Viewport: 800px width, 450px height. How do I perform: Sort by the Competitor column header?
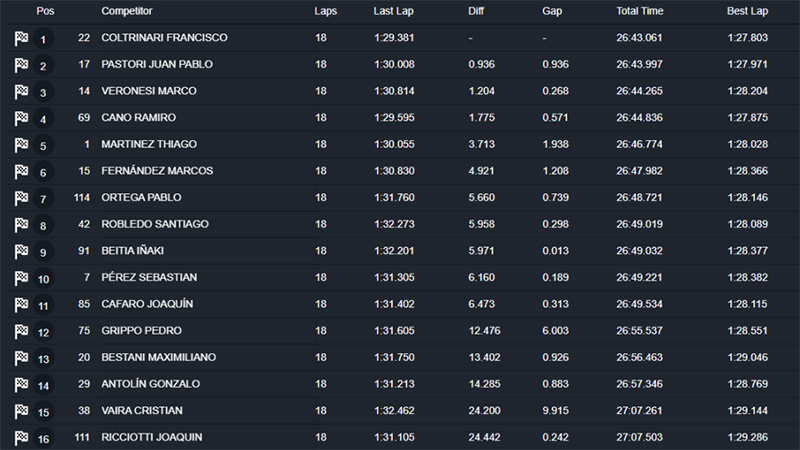(129, 11)
